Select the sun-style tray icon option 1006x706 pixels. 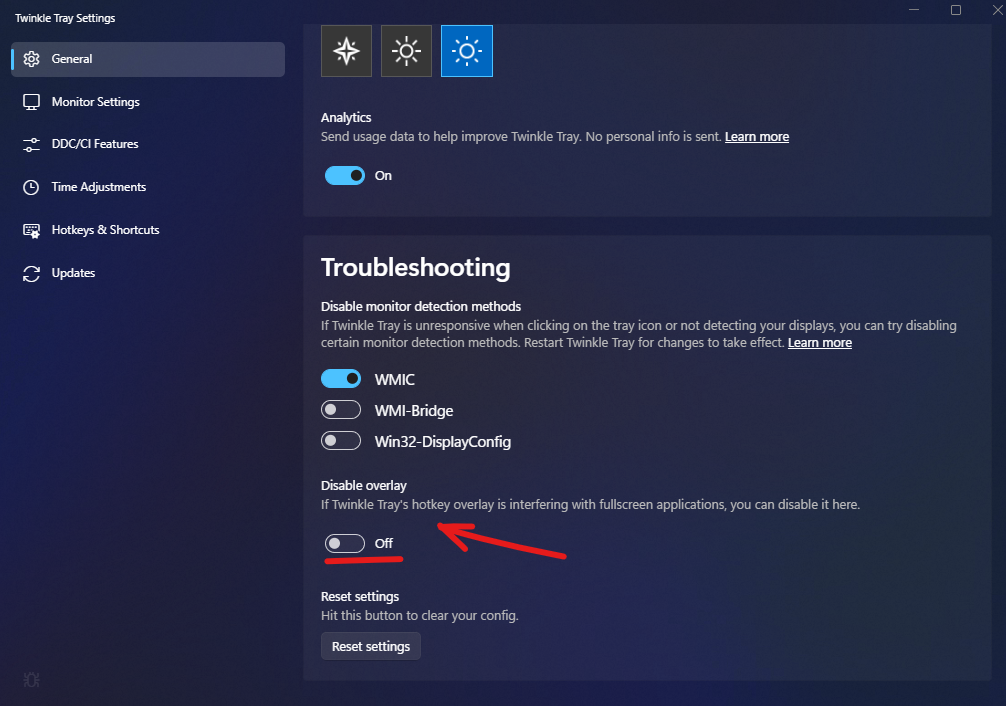406,50
